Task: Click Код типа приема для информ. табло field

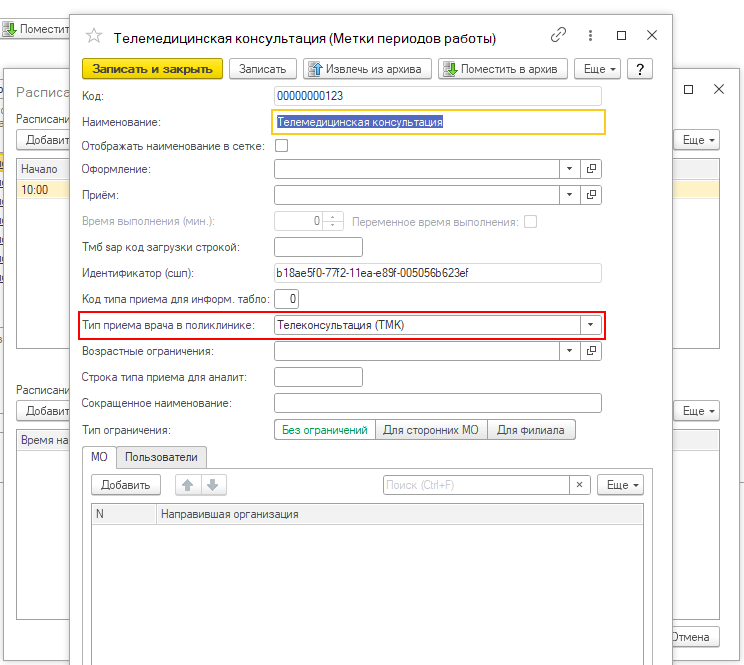Action: (287, 299)
